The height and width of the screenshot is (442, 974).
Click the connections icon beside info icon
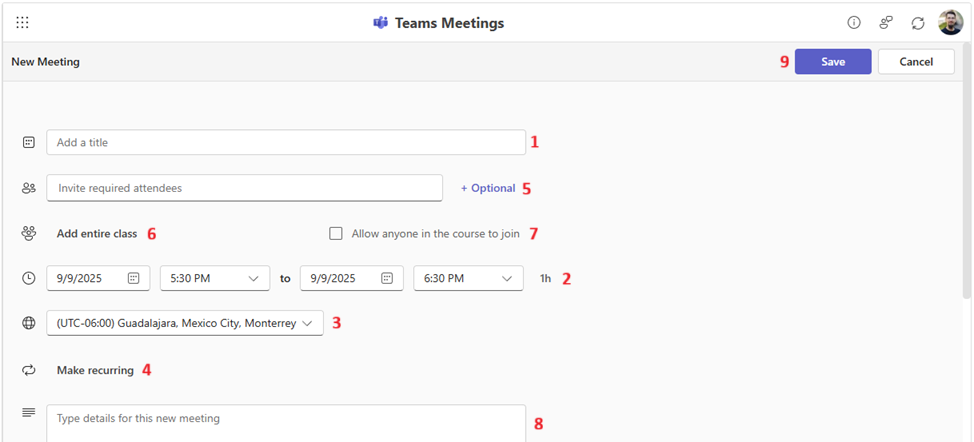(x=886, y=22)
